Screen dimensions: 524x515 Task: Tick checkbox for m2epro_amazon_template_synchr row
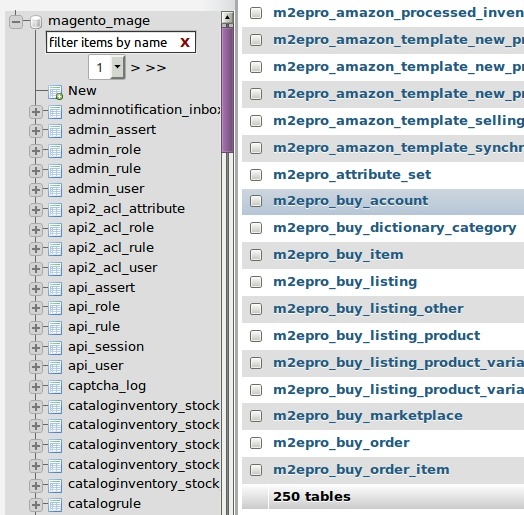[x=256, y=148]
